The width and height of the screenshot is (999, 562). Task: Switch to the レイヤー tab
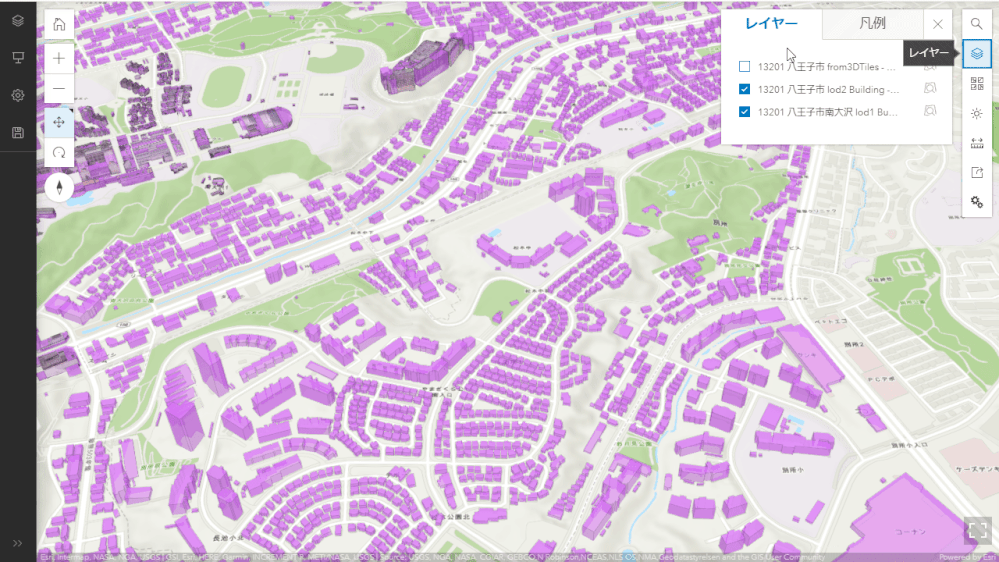click(x=772, y=24)
